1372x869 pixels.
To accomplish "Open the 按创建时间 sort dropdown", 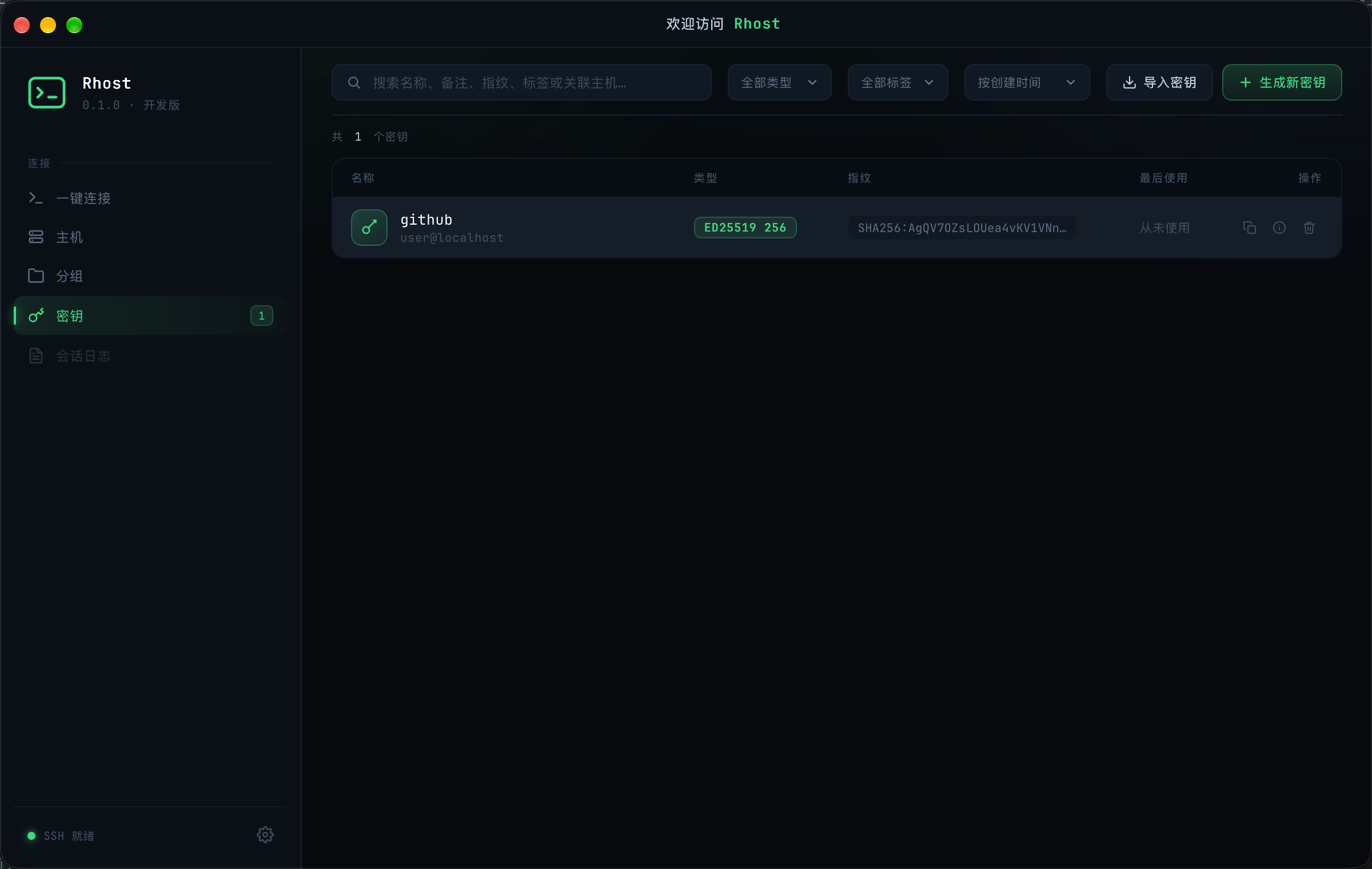I will tap(1027, 82).
